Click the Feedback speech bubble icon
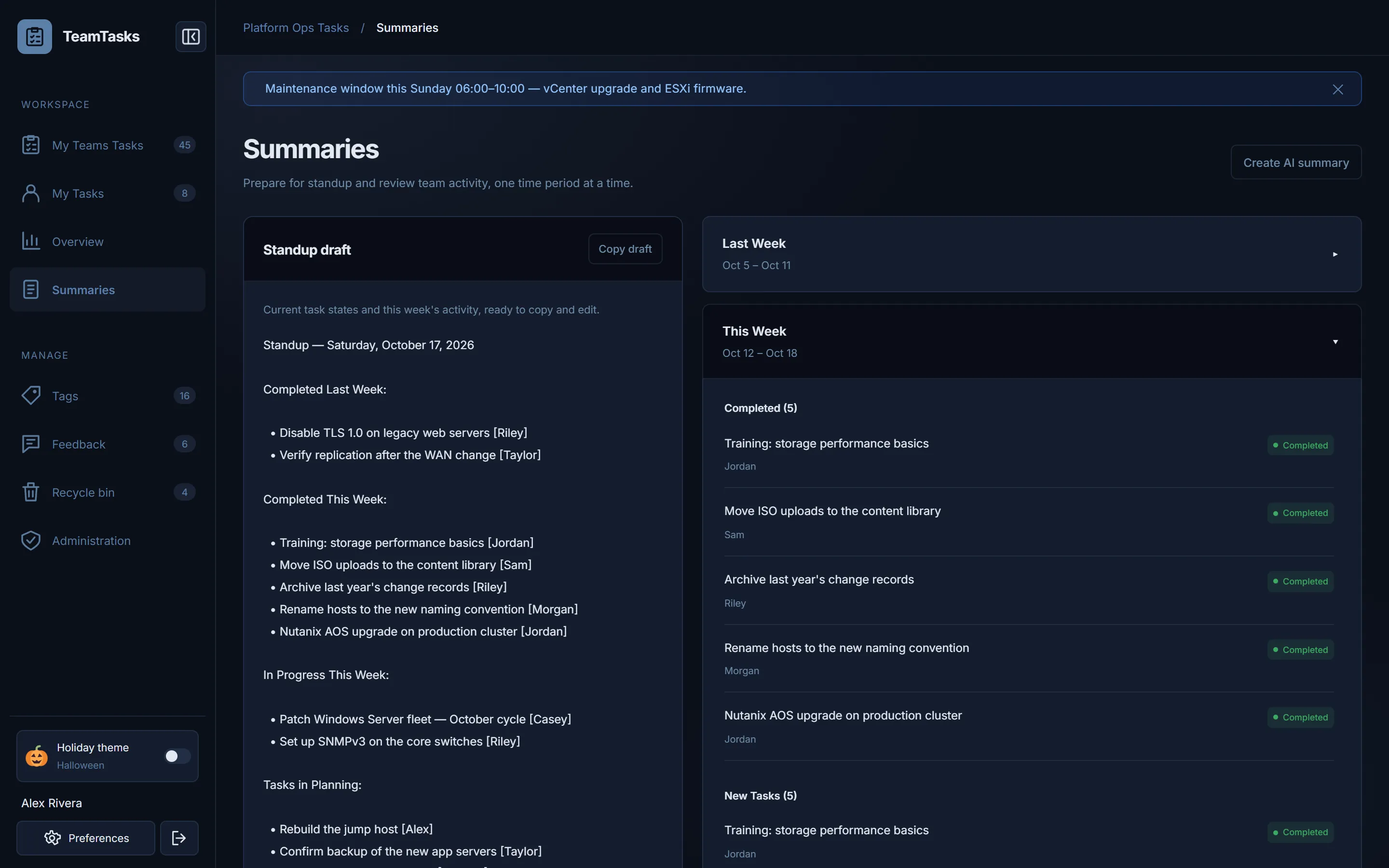 tap(31, 444)
